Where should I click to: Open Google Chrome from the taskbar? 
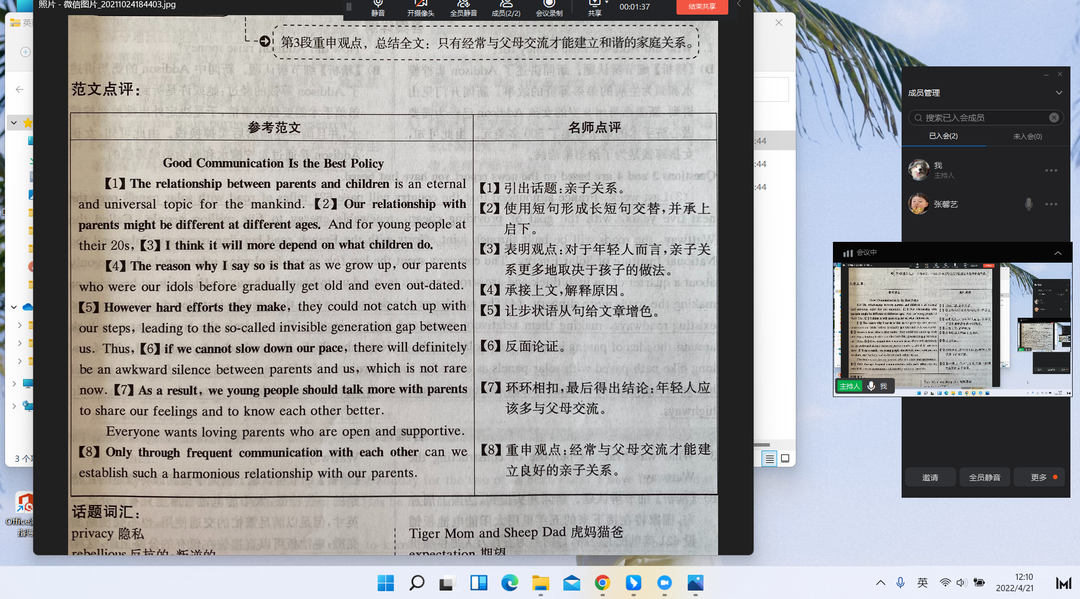point(602,583)
